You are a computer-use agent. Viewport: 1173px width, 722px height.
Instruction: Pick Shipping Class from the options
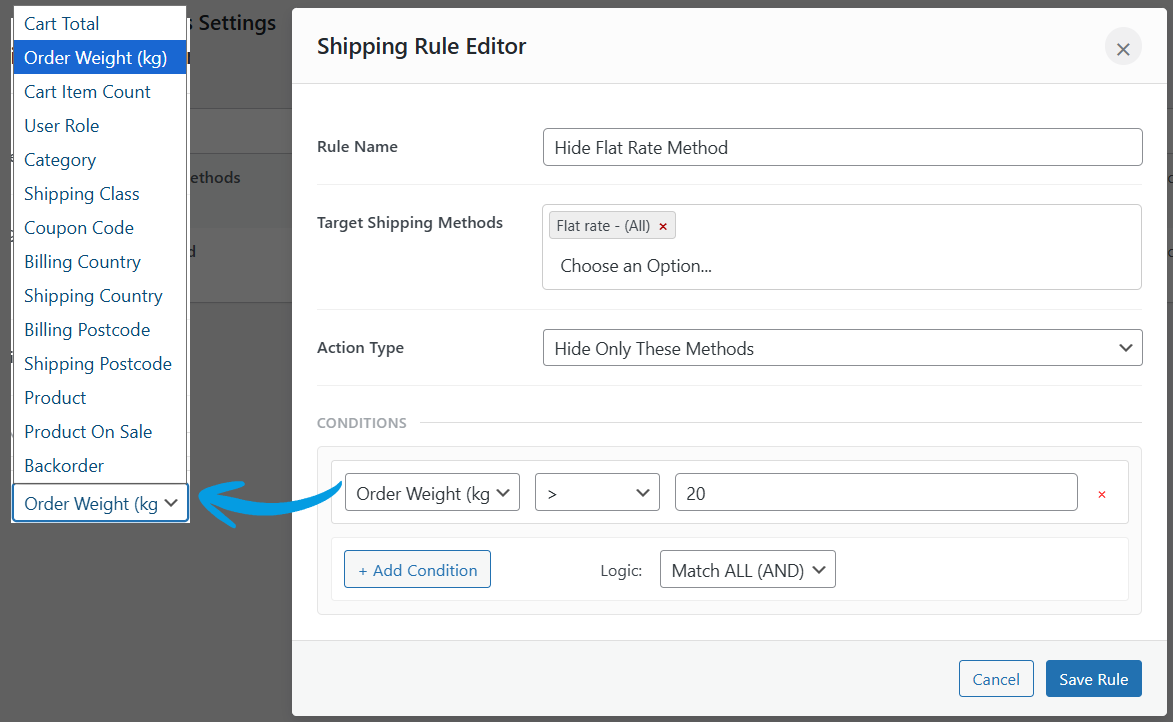82,194
